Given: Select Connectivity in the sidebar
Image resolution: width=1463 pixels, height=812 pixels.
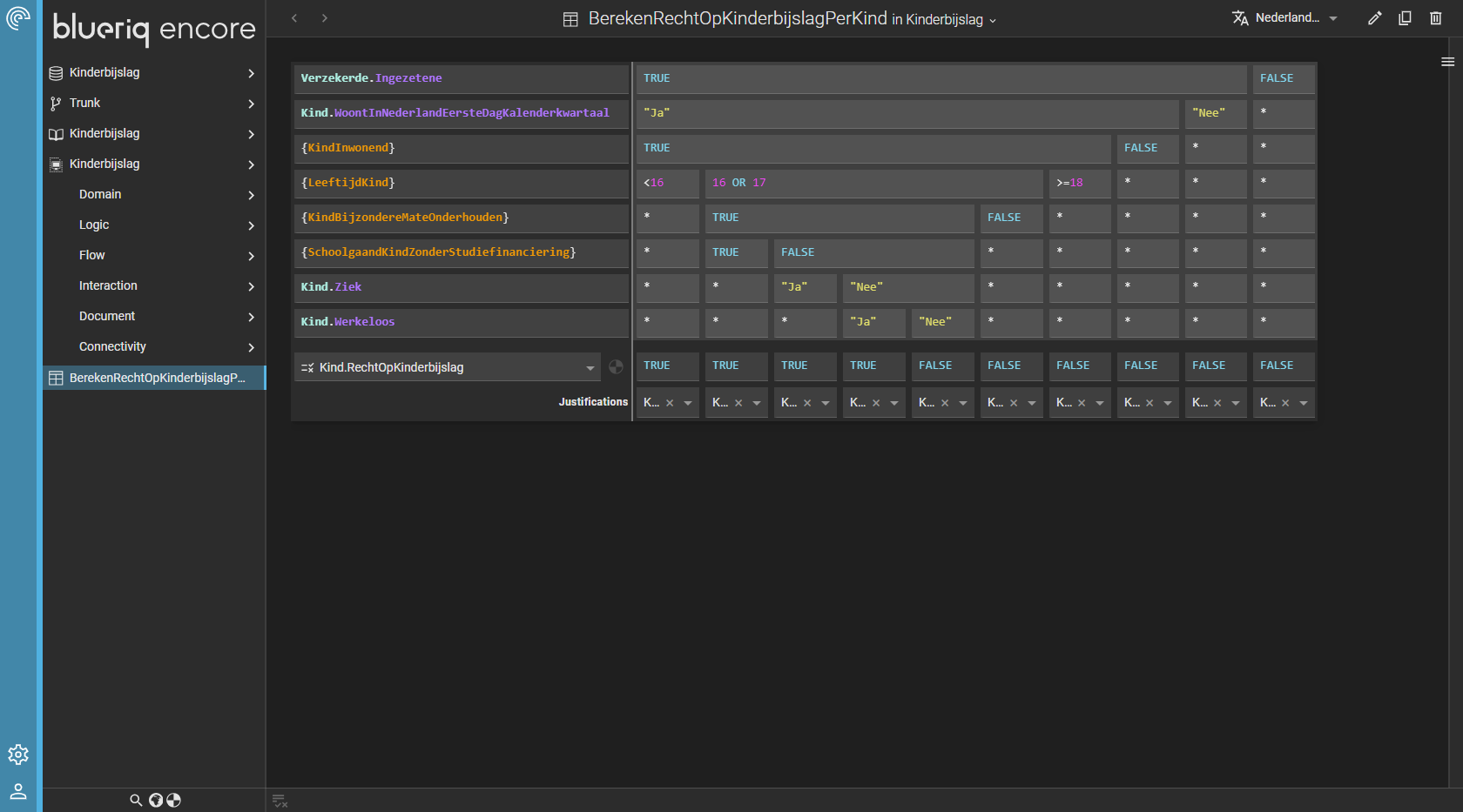Looking at the screenshot, I should point(112,346).
